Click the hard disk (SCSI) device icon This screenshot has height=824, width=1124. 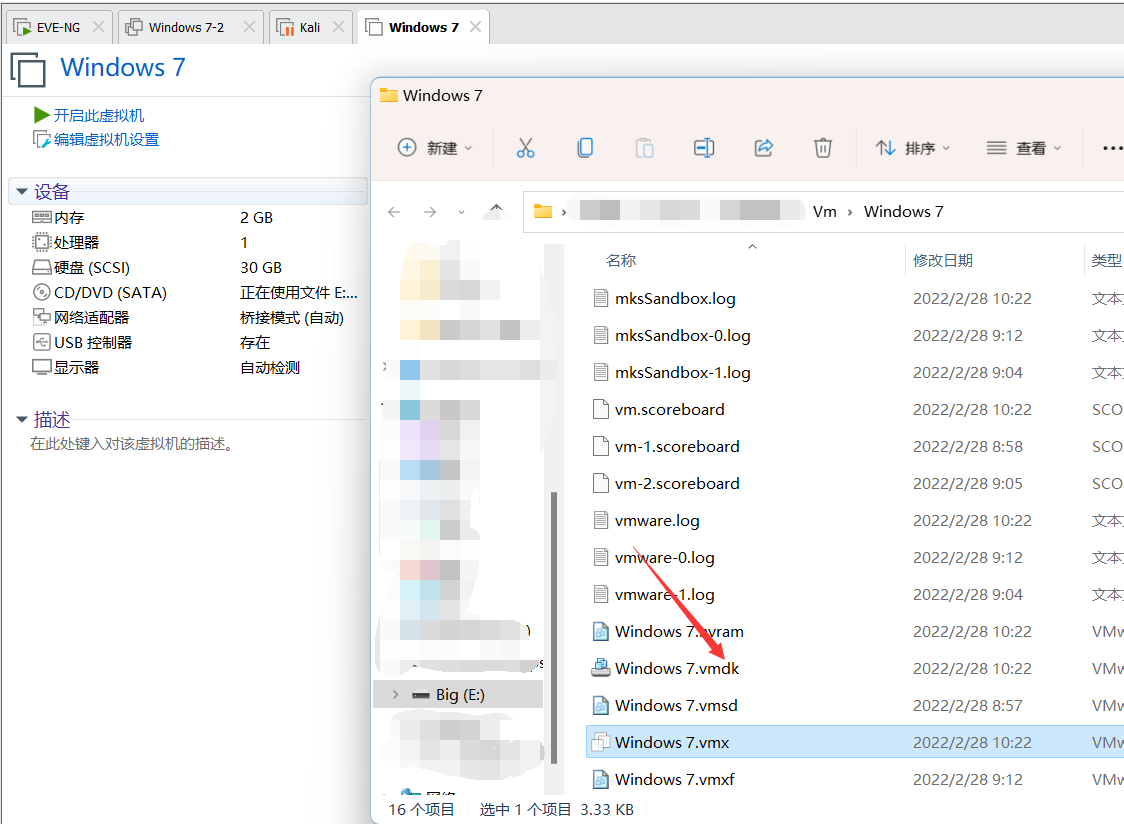click(42, 267)
